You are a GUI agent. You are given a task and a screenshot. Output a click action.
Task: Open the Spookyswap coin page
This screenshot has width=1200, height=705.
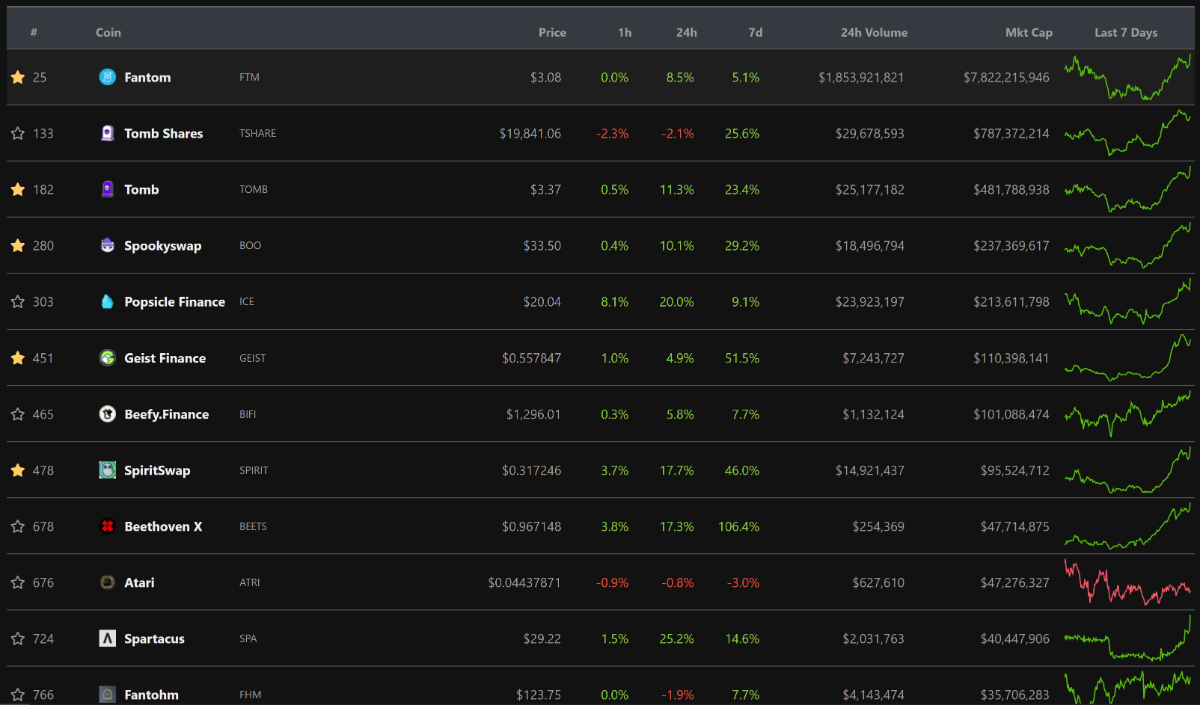click(163, 245)
